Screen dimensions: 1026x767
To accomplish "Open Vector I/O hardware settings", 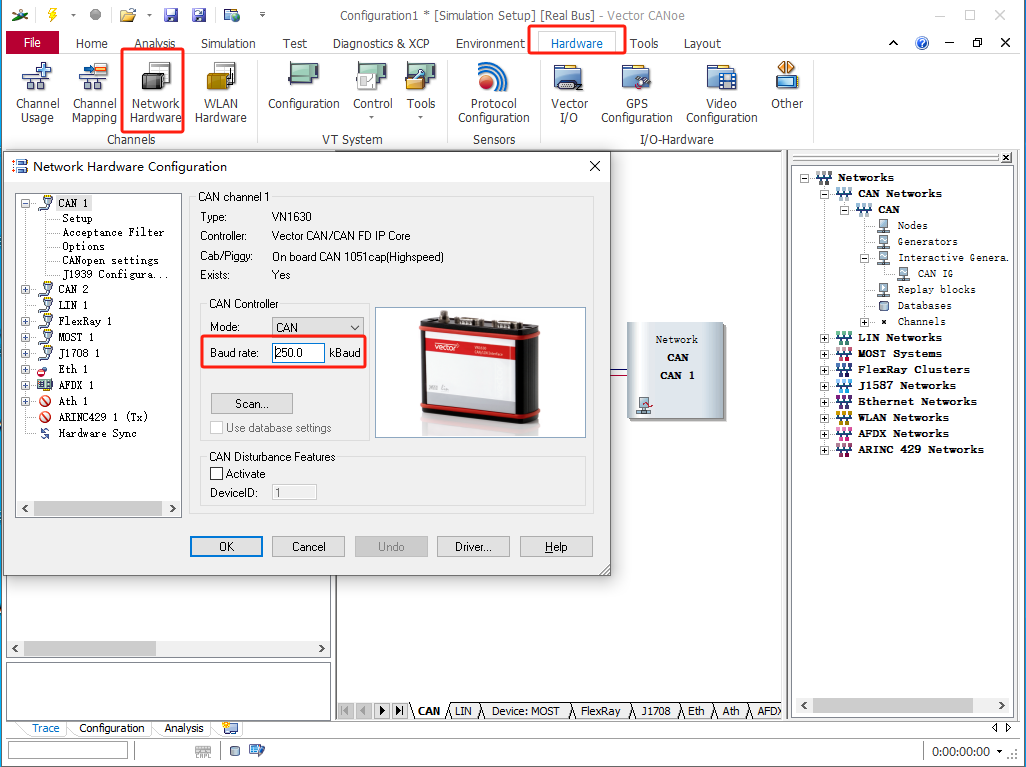I will pyautogui.click(x=569, y=93).
